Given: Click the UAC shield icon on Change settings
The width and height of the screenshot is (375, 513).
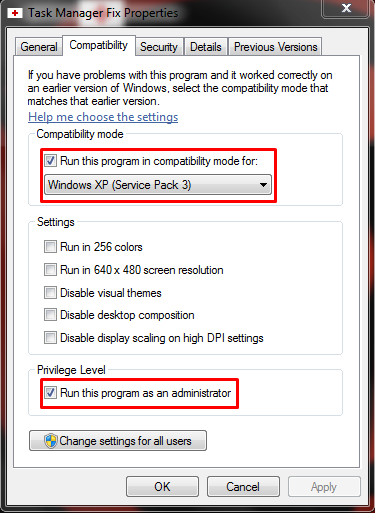Looking at the screenshot, I should [51, 441].
